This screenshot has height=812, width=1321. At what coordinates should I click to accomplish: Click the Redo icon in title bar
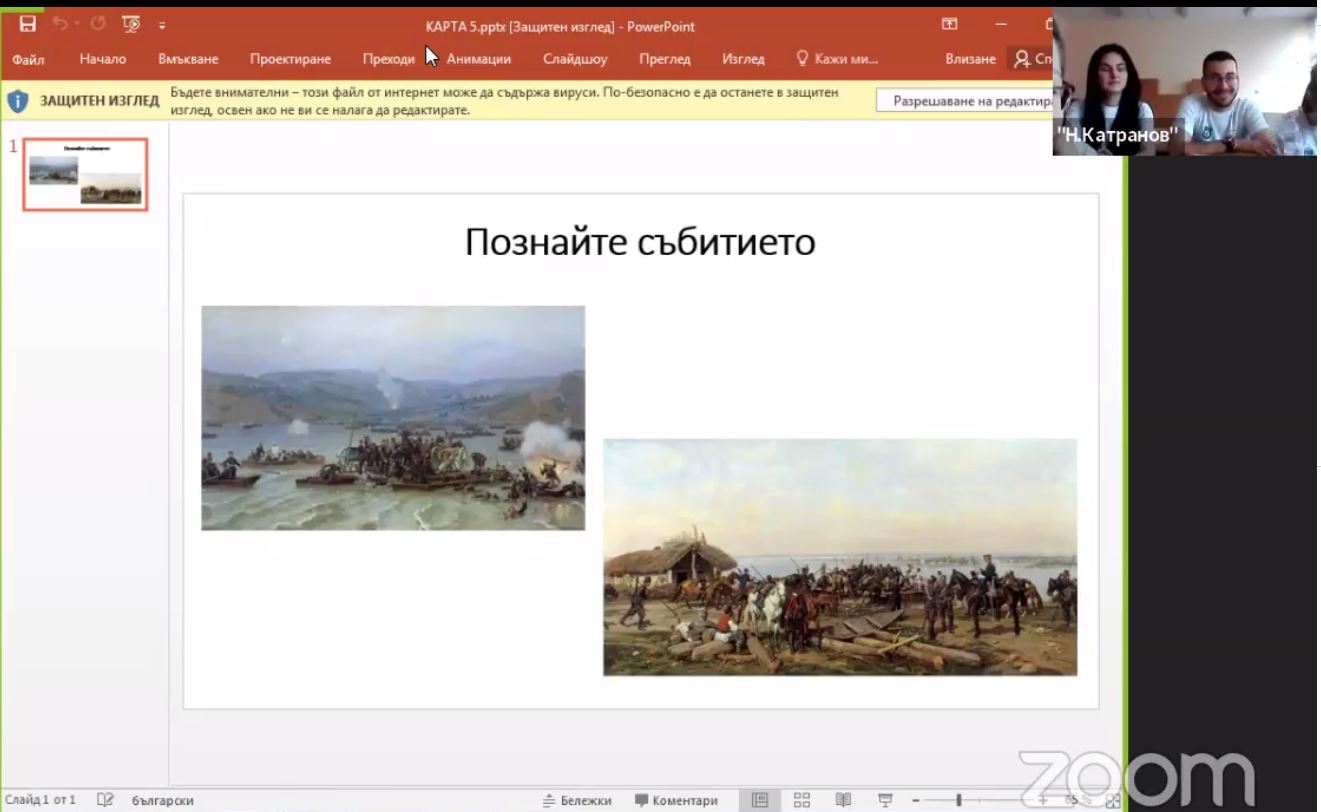(x=97, y=24)
